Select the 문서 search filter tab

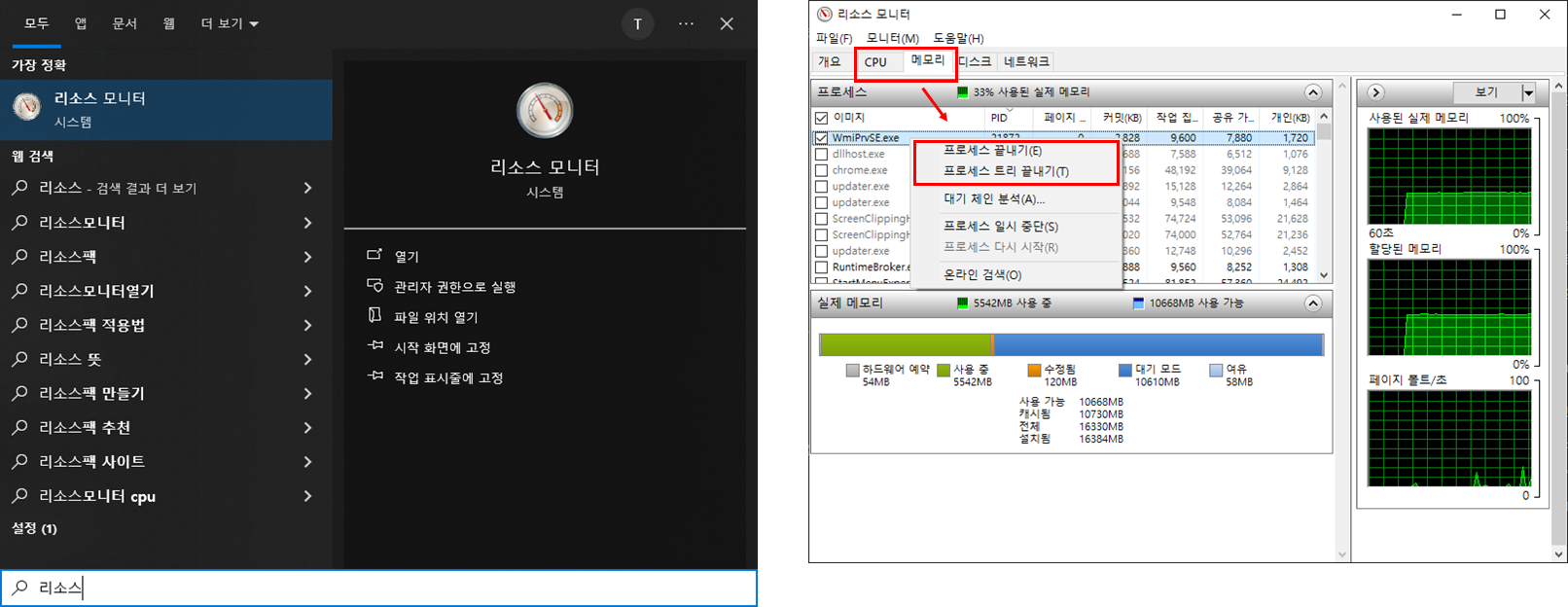click(x=125, y=23)
